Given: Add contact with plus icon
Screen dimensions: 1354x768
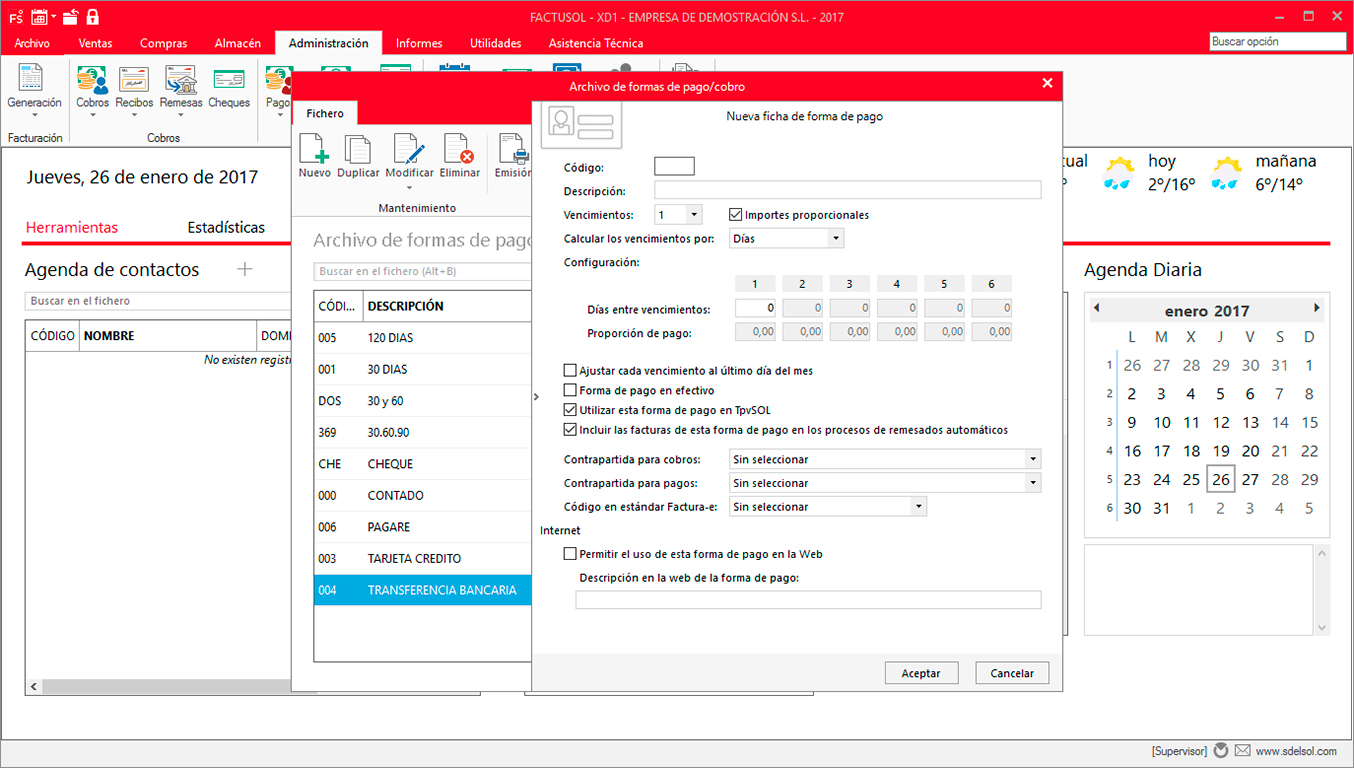Looking at the screenshot, I should click(245, 269).
